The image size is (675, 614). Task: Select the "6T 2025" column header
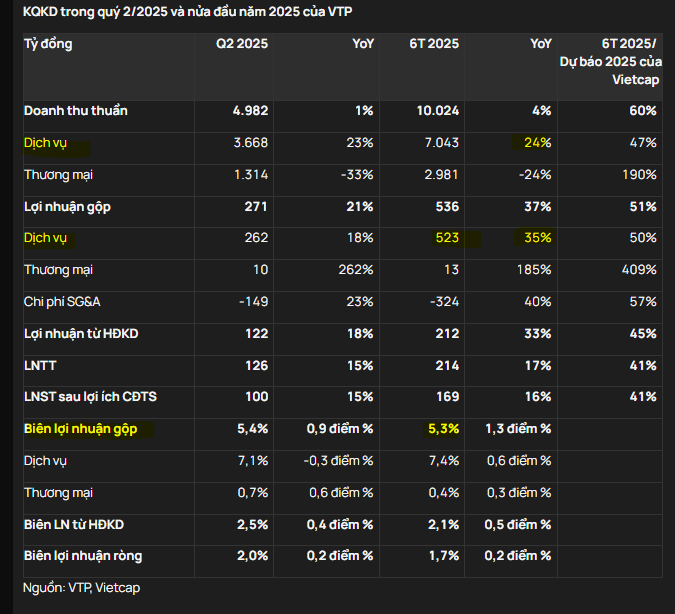coord(434,44)
